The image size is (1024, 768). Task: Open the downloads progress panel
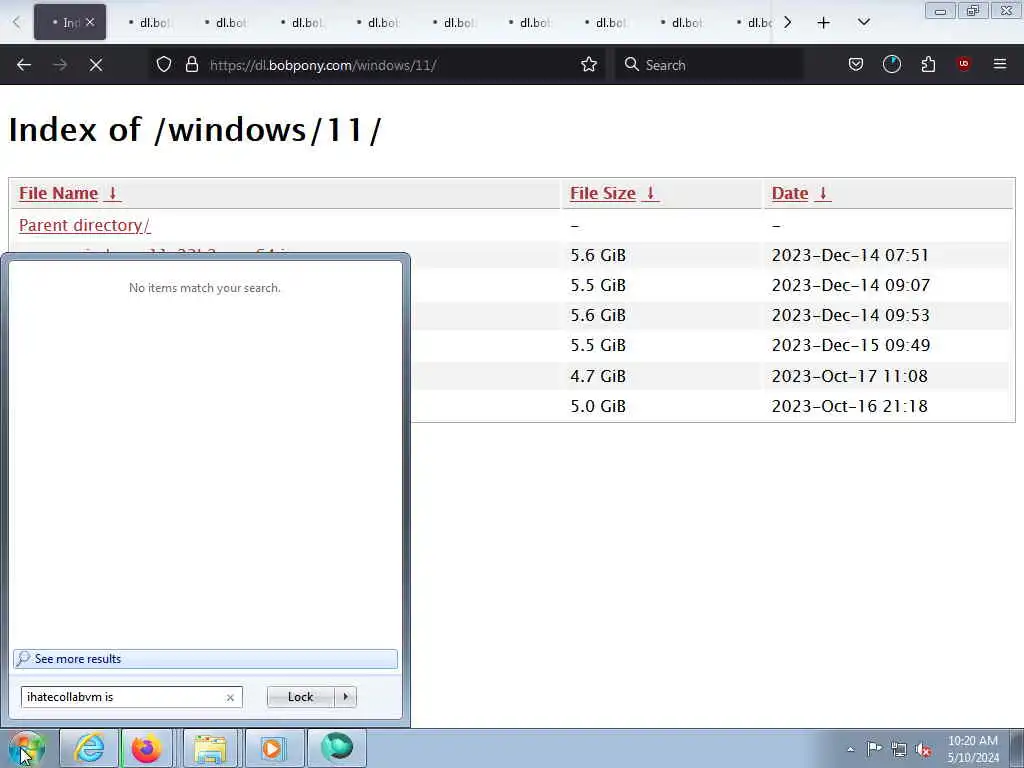coord(891,64)
